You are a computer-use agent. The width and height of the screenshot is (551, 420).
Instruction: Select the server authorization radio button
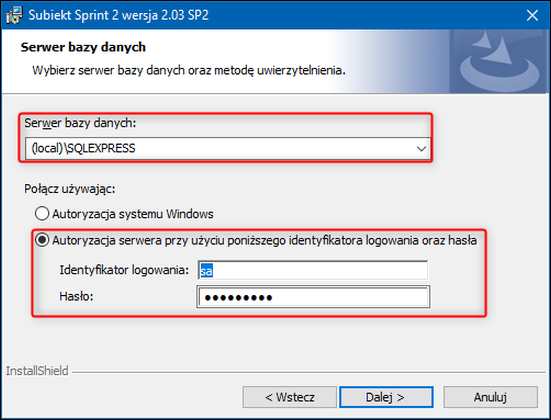(42, 240)
